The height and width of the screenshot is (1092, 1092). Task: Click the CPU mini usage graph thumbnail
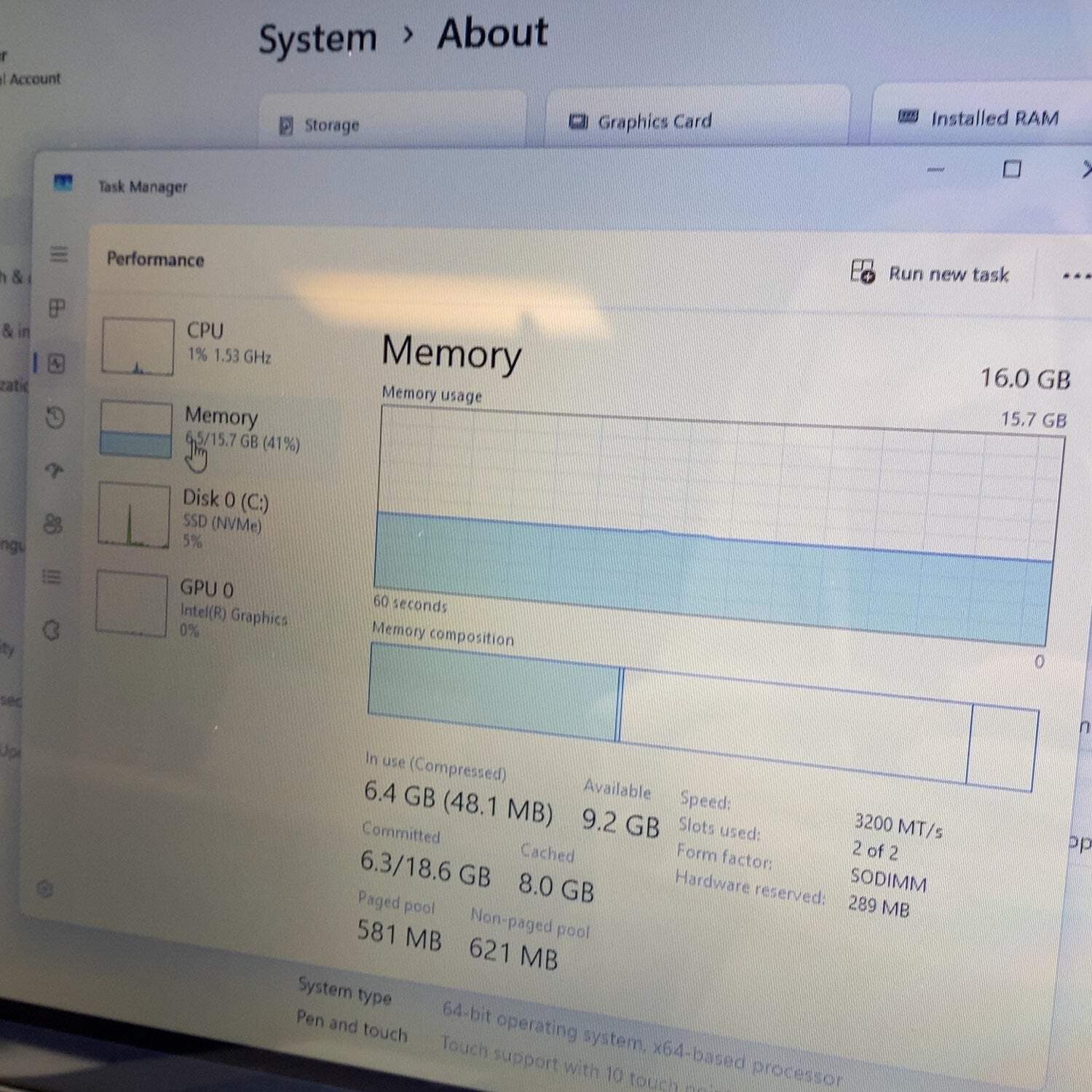click(138, 347)
